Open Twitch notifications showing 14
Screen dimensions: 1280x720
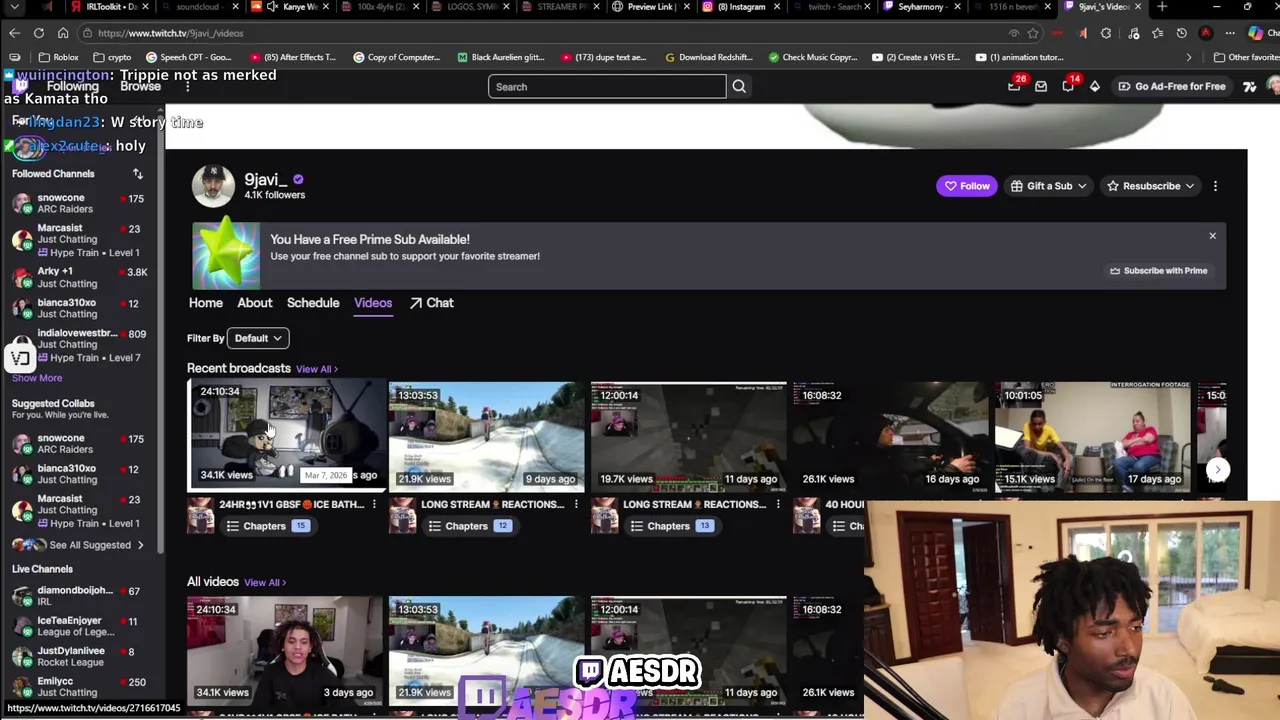coord(1068,86)
